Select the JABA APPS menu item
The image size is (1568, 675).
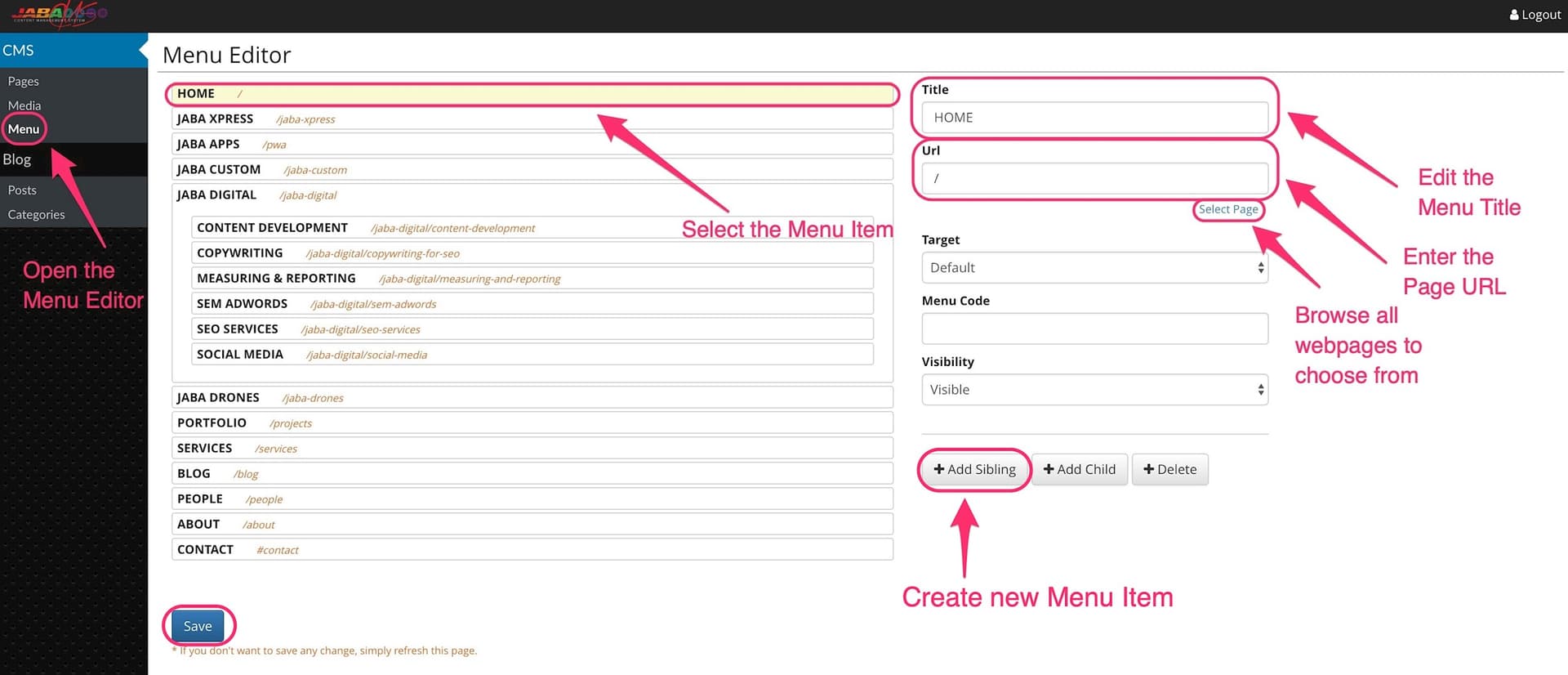(x=532, y=145)
